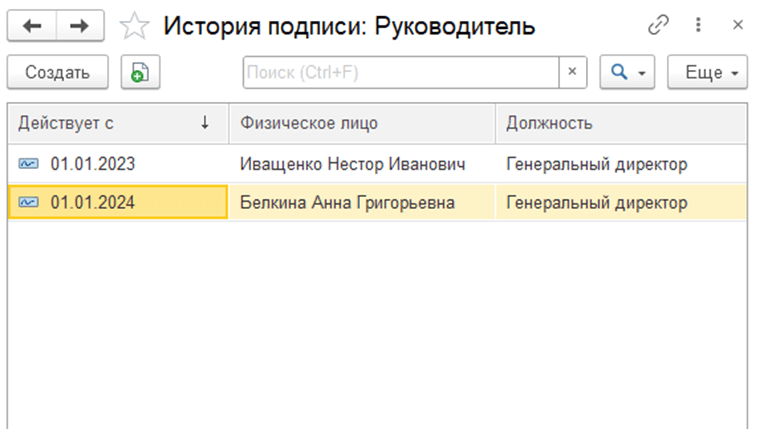Open the three-dots window menu
This screenshot has height=429, width=768.
pyautogui.click(x=699, y=26)
